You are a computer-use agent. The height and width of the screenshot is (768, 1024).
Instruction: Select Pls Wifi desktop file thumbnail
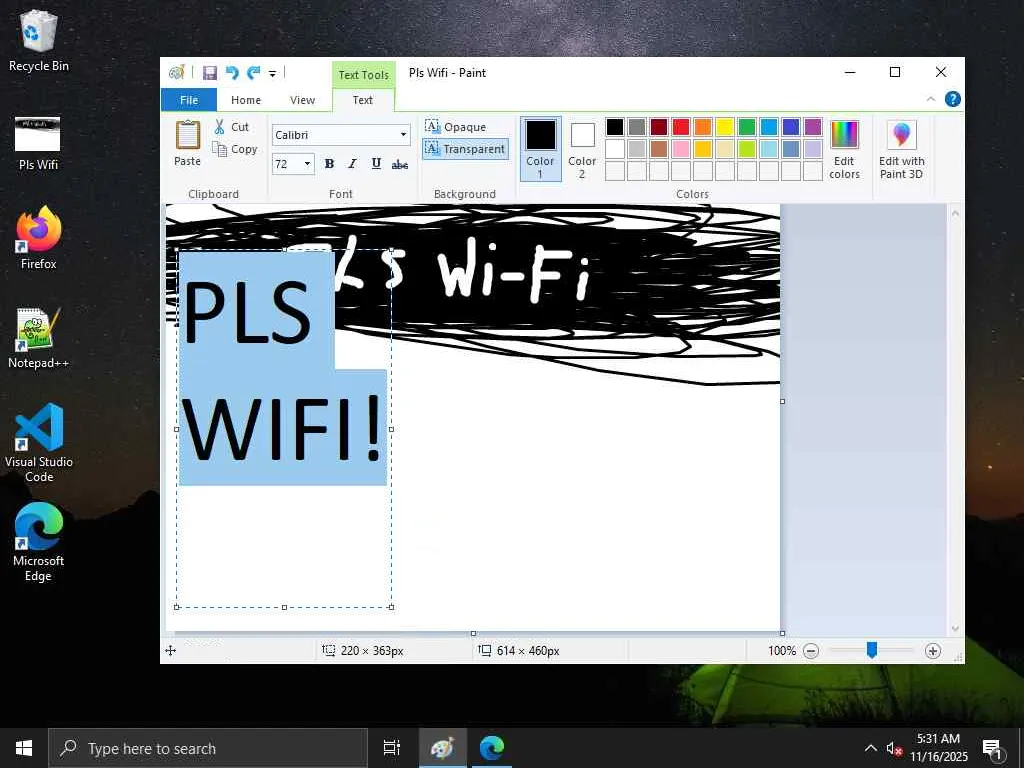38,144
